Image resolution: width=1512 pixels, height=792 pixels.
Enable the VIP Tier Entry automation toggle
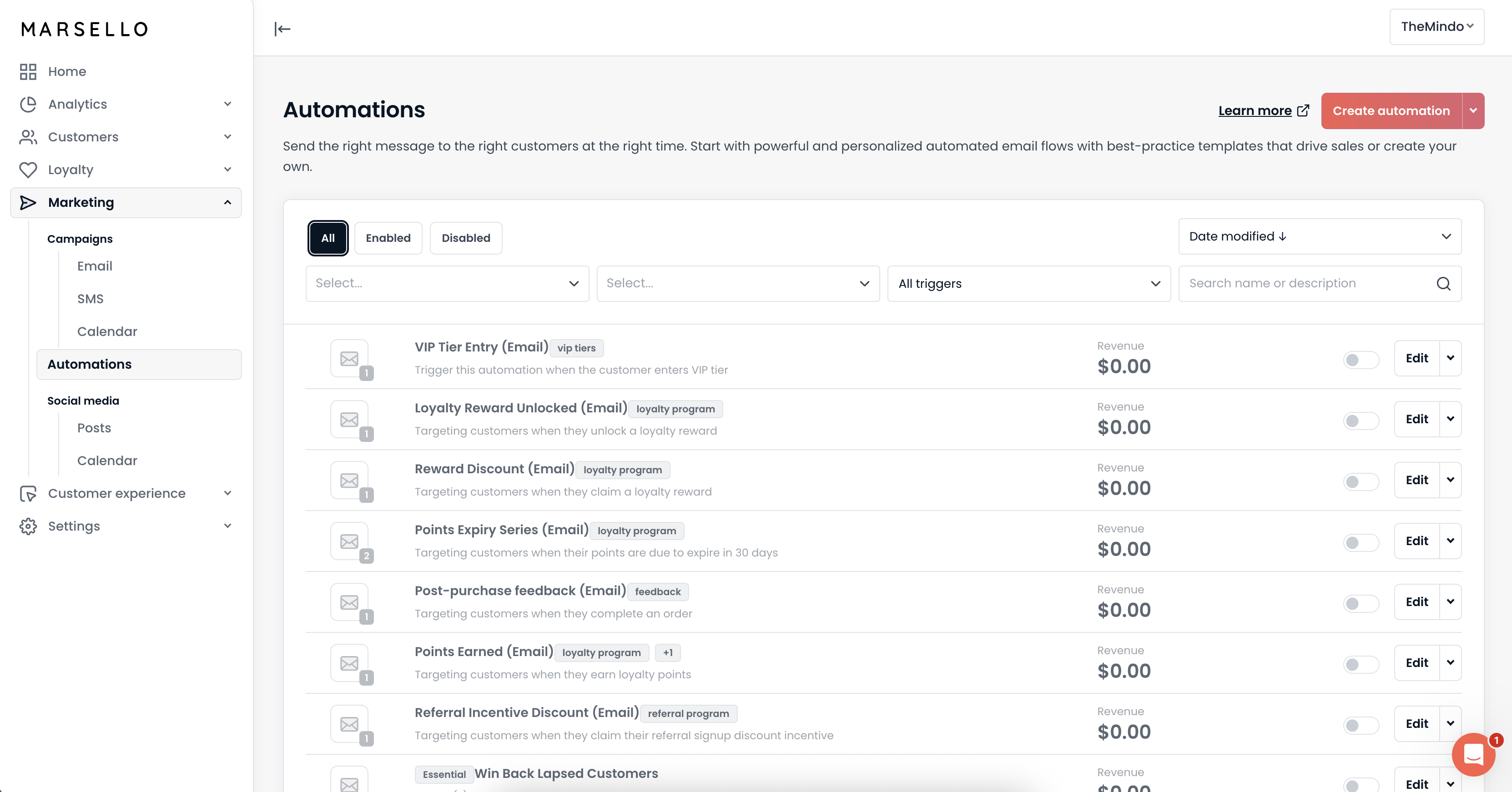click(x=1361, y=360)
